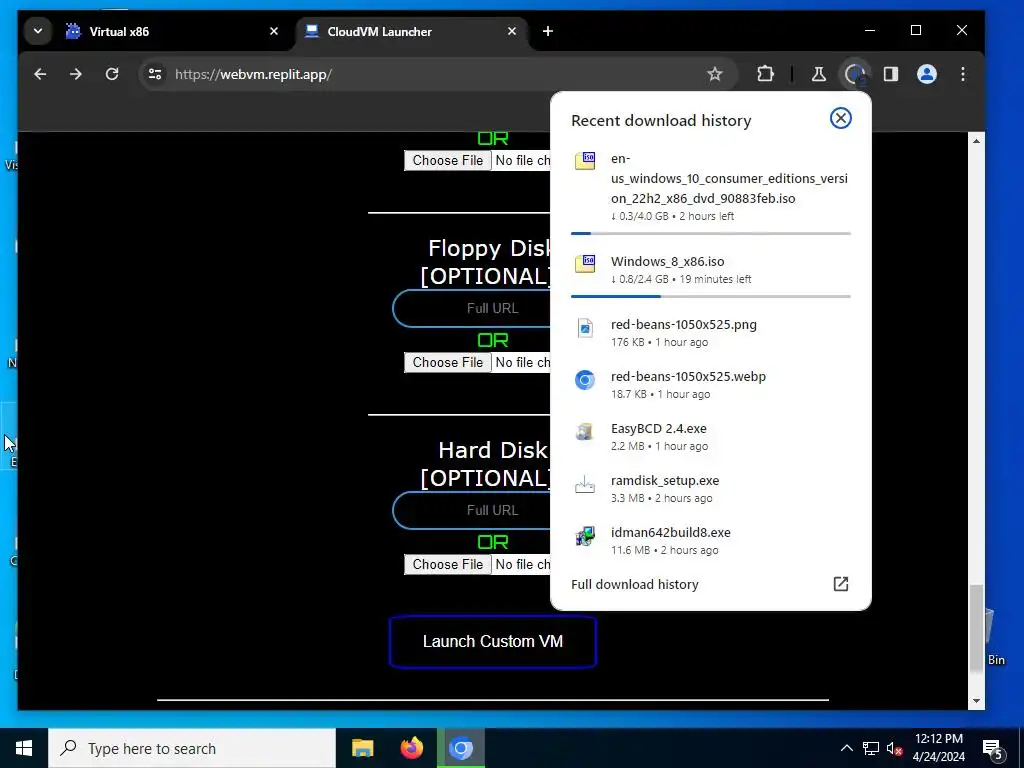
Task: Click Floppy Disk Full URL field
Action: pyautogui.click(x=472, y=308)
